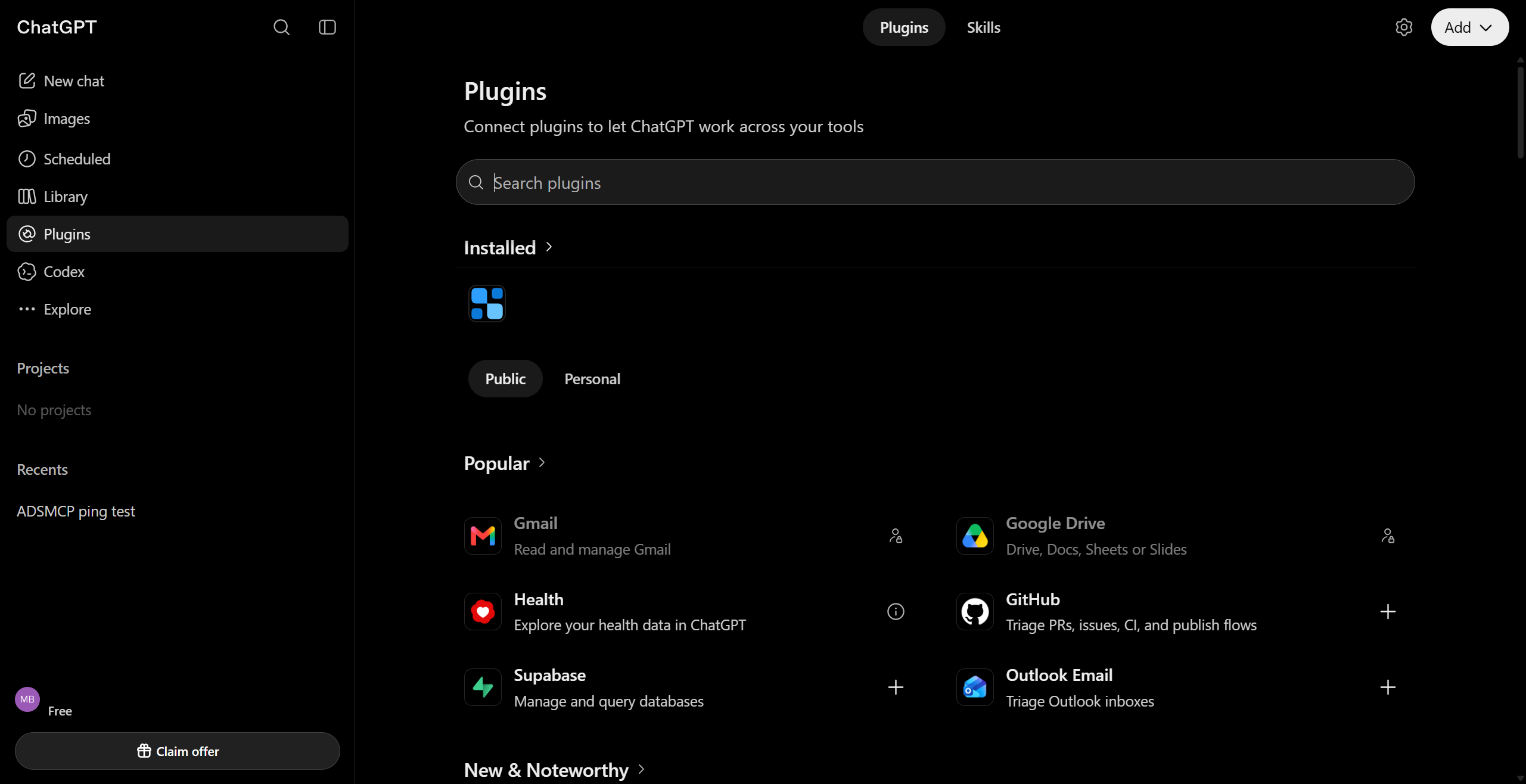Open plugin settings via the gear icon

click(1404, 27)
